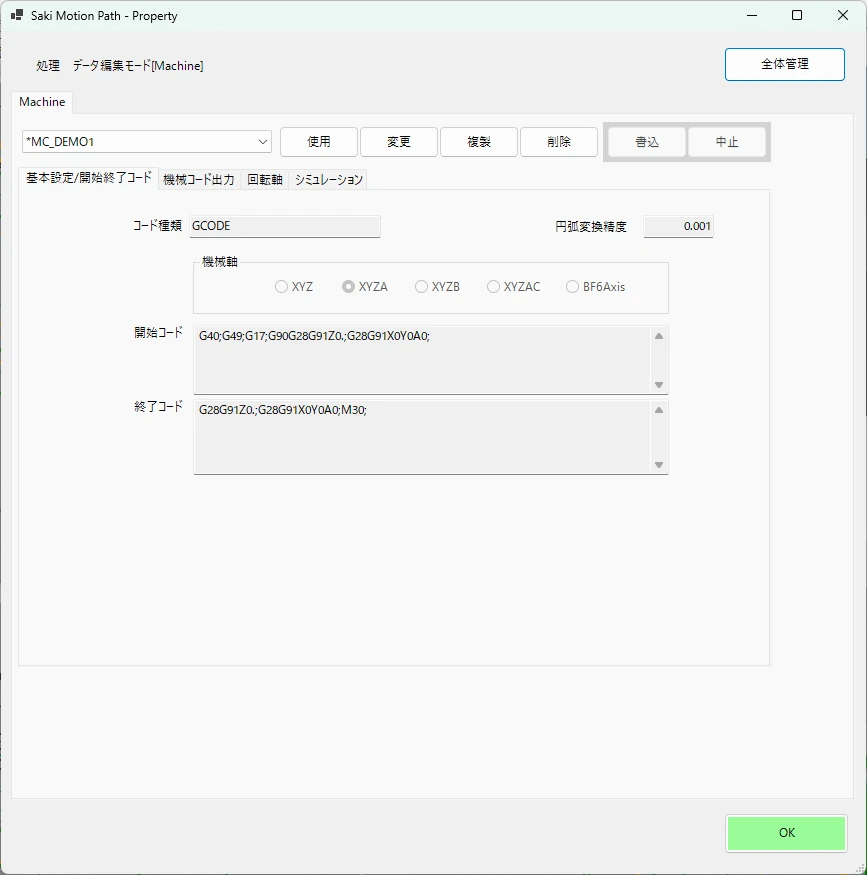Go to the シミュレーション tab
Viewport: 867px width, 875px height.
(328, 180)
